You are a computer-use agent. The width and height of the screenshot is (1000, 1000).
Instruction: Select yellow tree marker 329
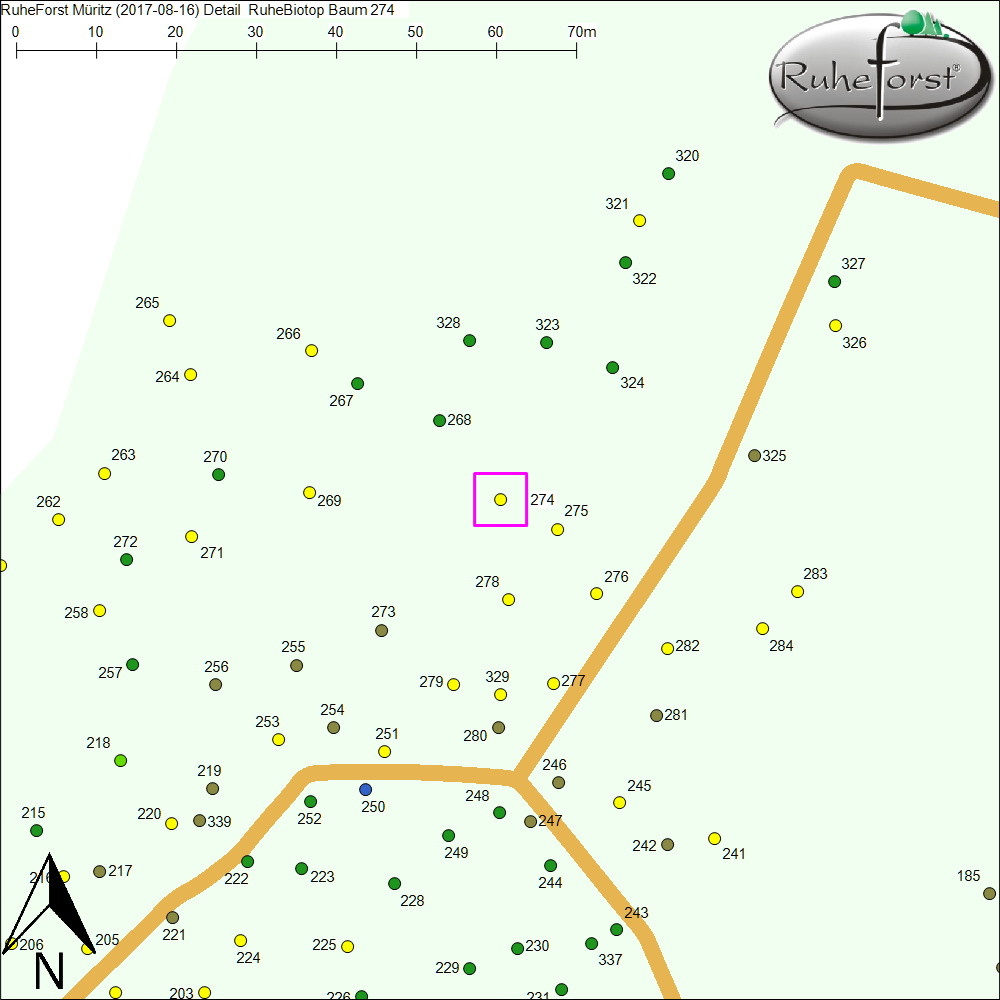(501, 695)
